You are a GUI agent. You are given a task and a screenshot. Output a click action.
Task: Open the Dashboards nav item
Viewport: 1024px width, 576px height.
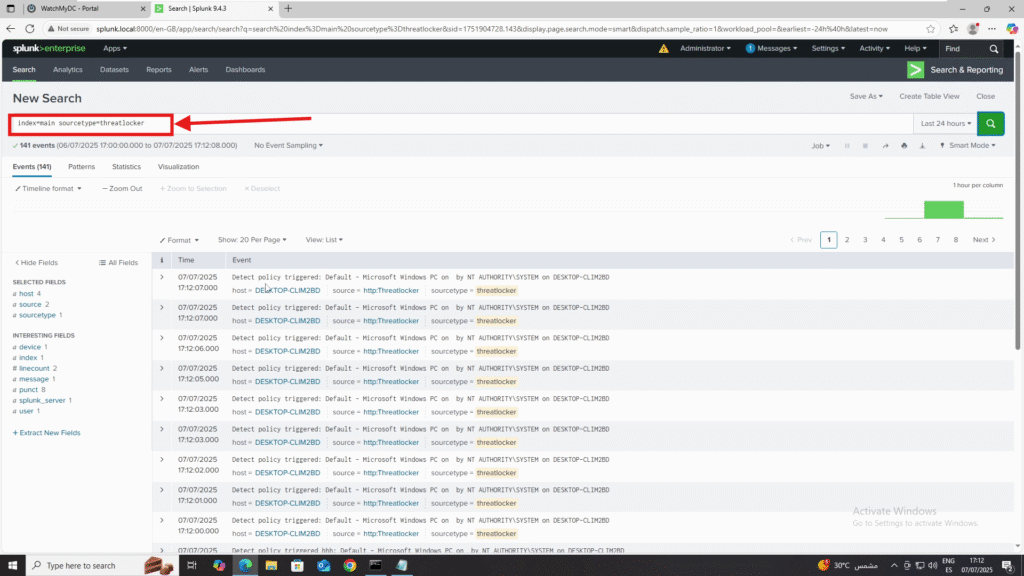click(x=246, y=70)
